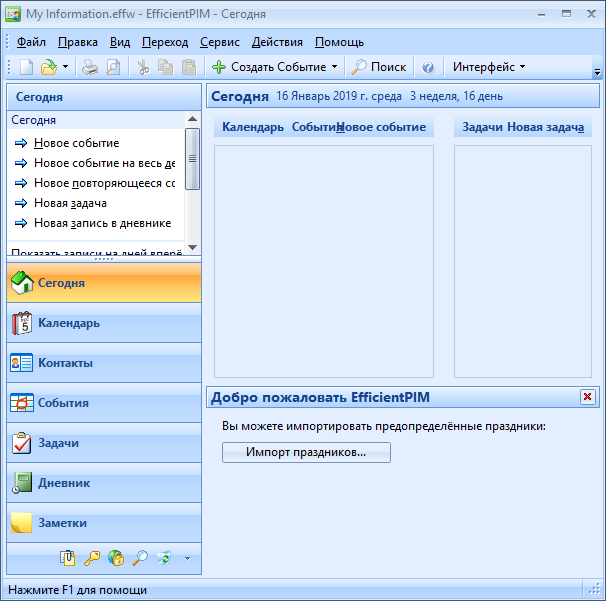Open the password manager key icon

92,558
